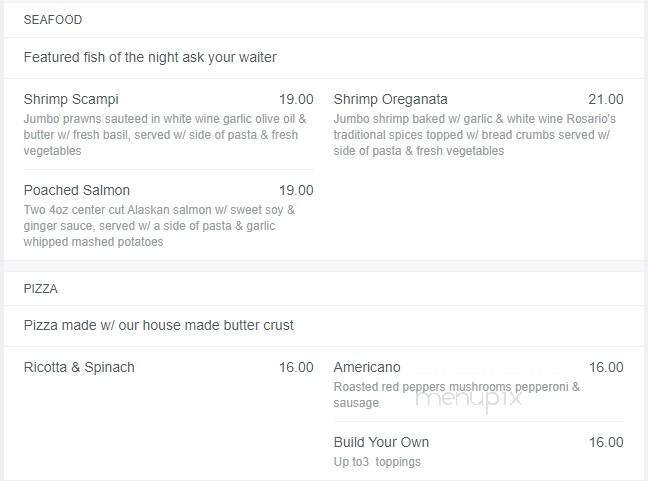The width and height of the screenshot is (648, 481).
Task: Open the Shrimp Scampi menu item
Action: [x=71, y=99]
